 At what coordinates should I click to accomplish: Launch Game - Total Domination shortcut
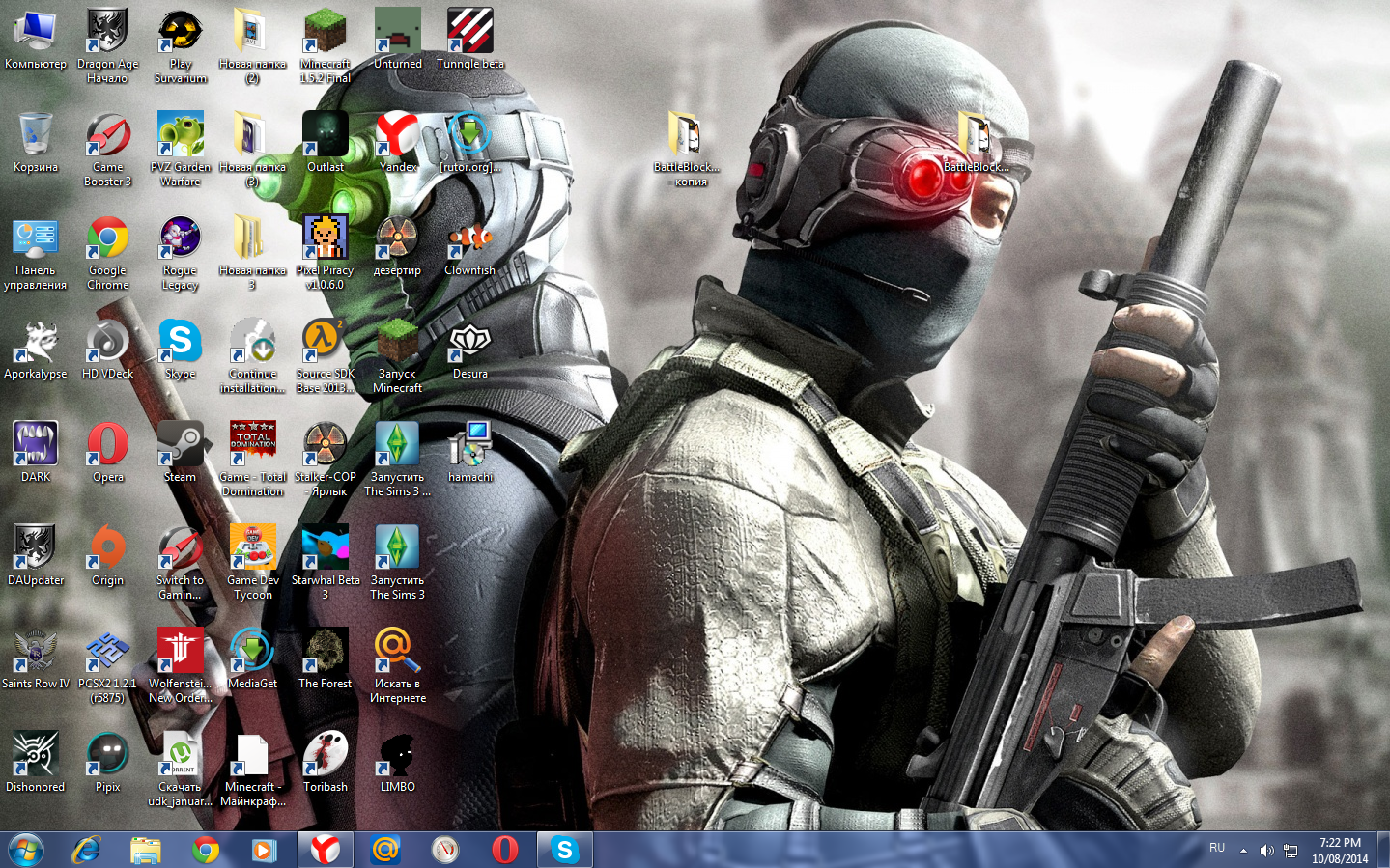(253, 459)
